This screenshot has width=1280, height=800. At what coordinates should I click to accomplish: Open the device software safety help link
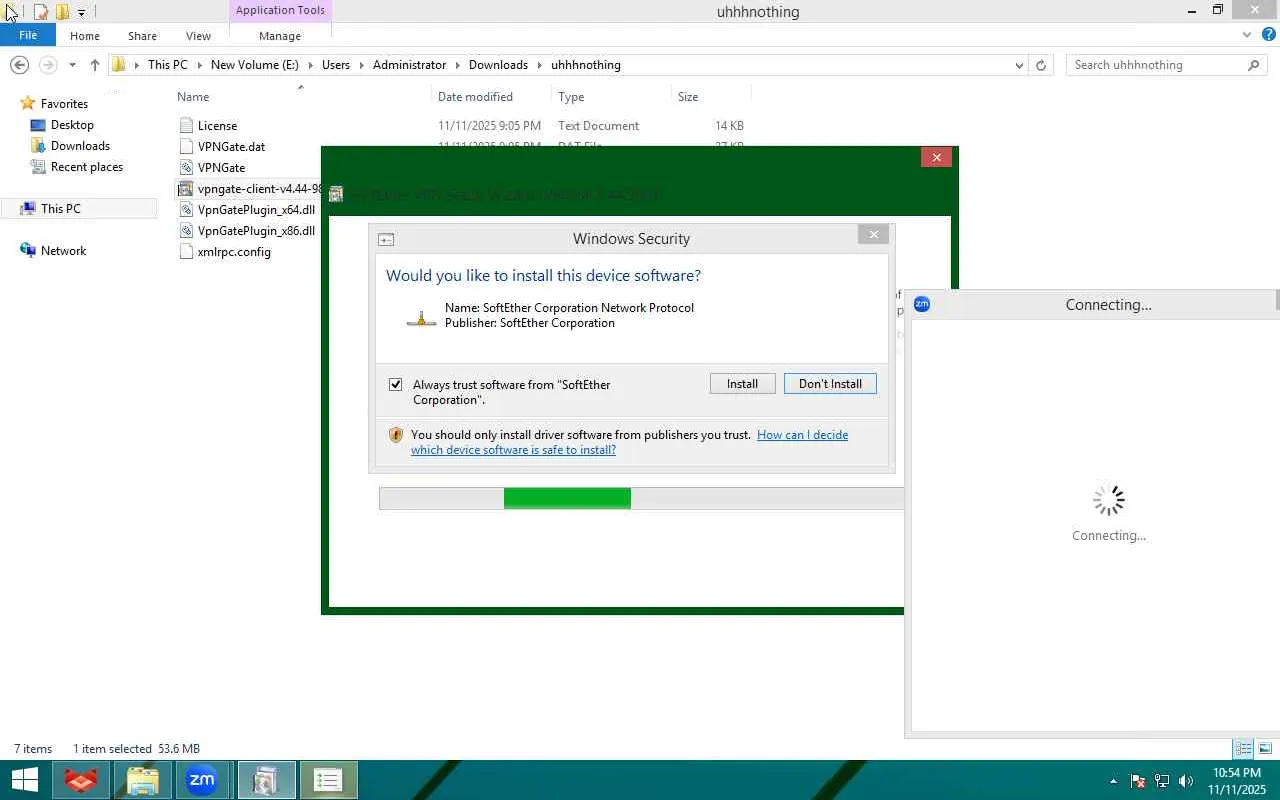pos(630,442)
